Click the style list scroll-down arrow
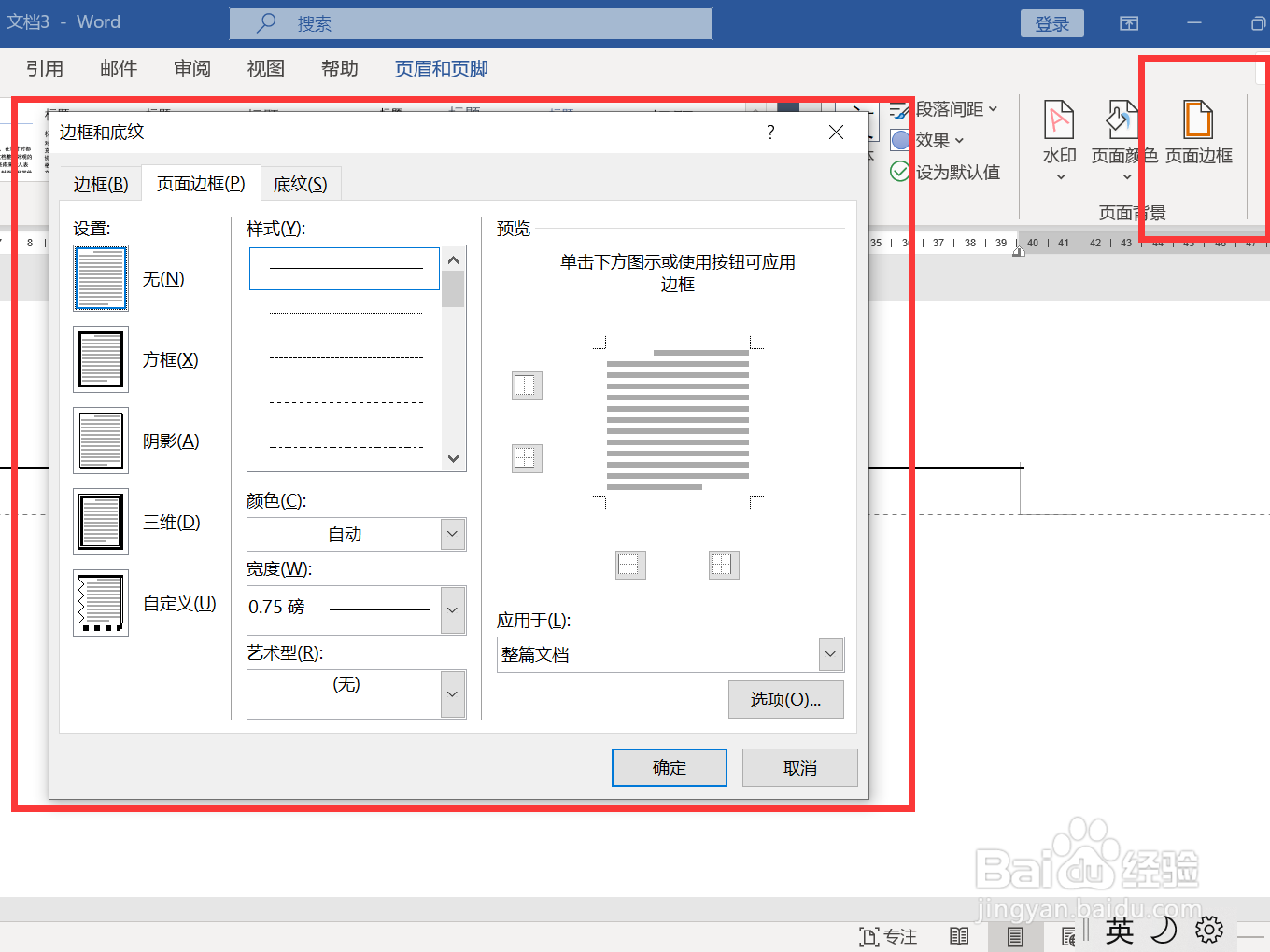The width and height of the screenshot is (1270, 952). coord(453,458)
